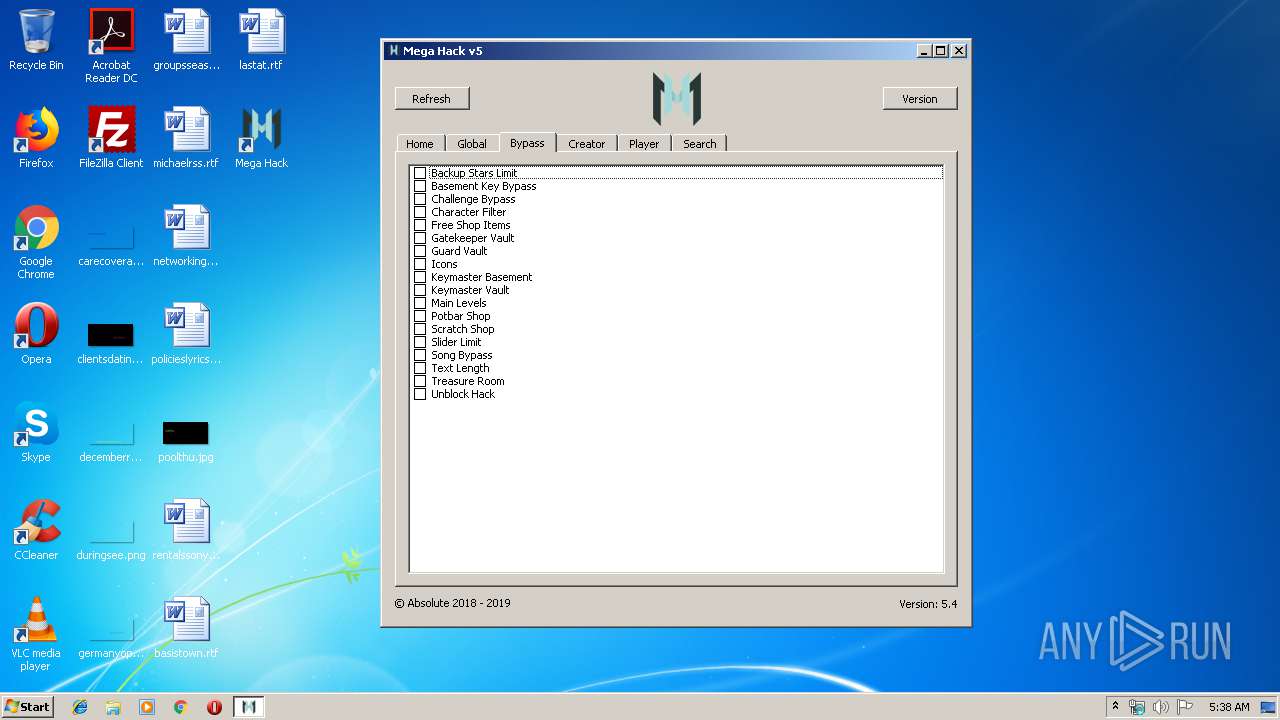Open rentalssony document icon
Screen dimensions: 1280x720
point(186,530)
